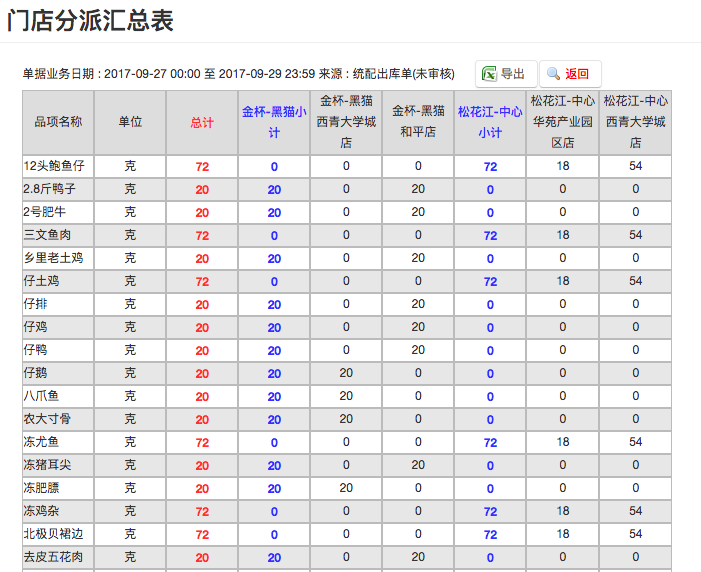Select the 农大寸骨 item name

[x=47, y=419]
